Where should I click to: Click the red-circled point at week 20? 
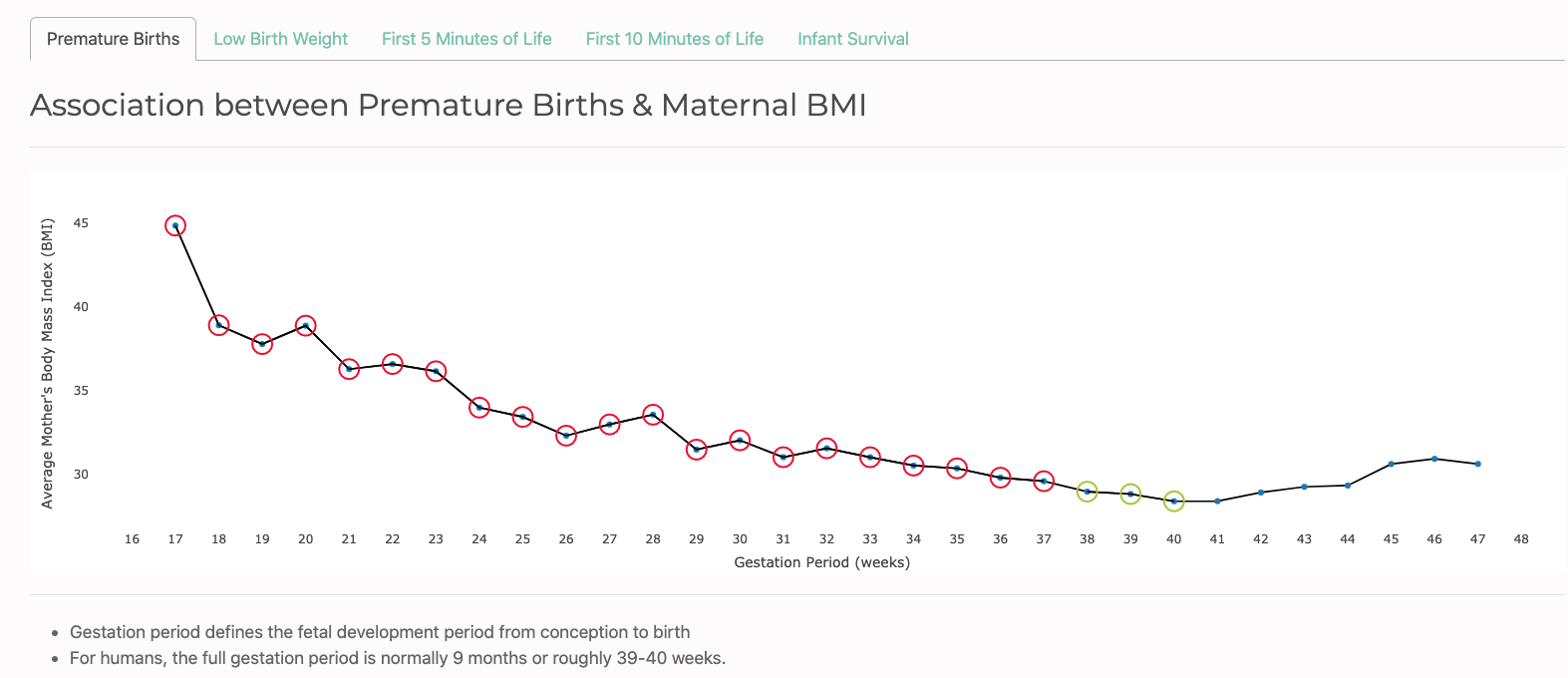click(x=305, y=324)
